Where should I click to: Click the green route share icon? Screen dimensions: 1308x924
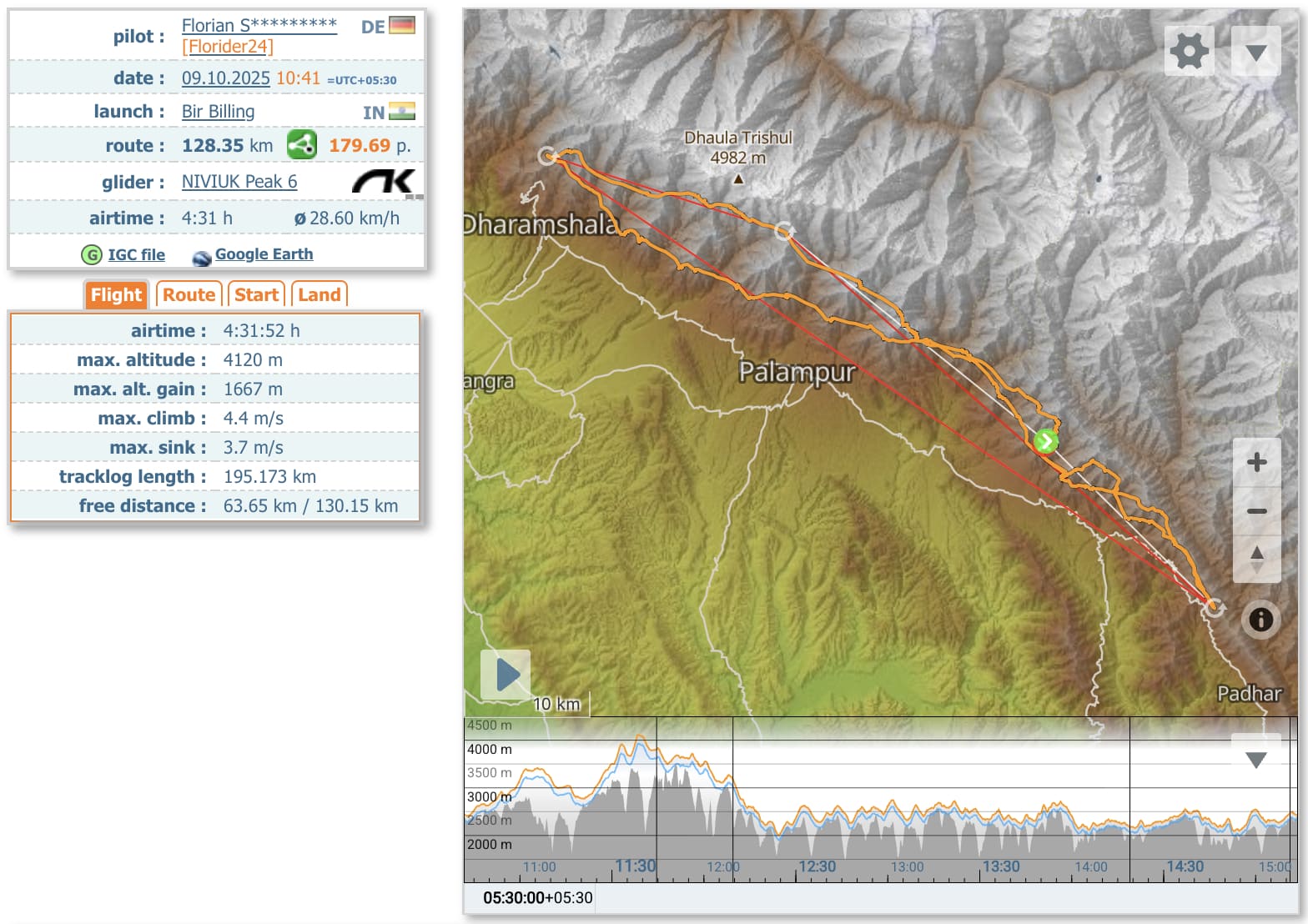point(301,145)
